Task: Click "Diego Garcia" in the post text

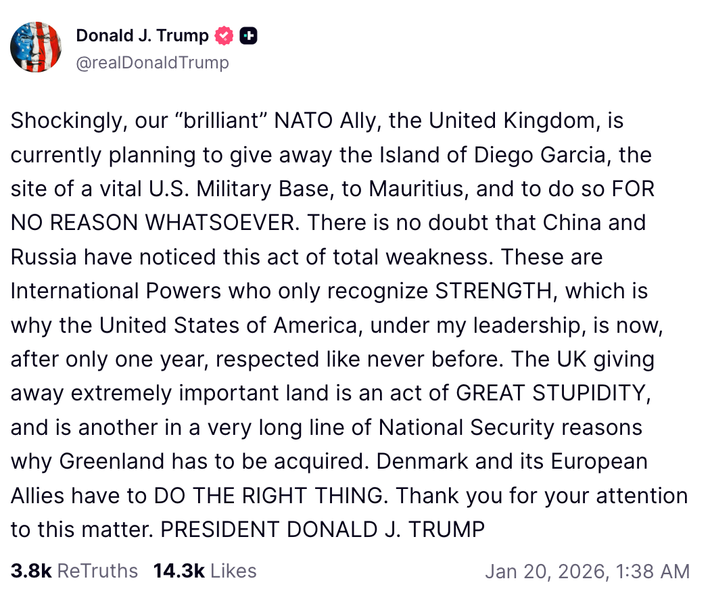Action: point(553,155)
